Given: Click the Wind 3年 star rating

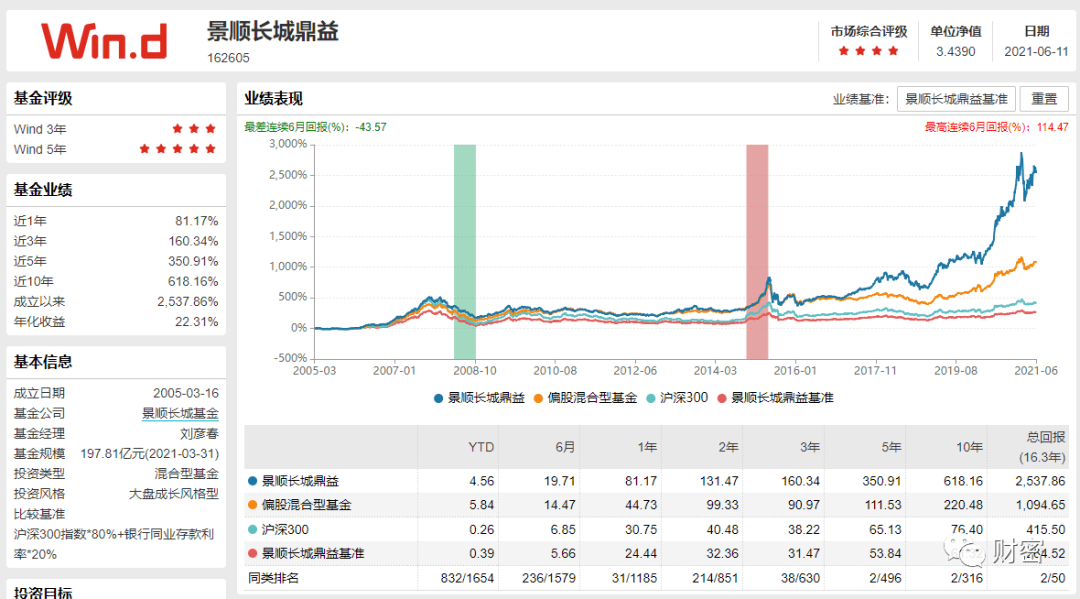Looking at the screenshot, I should point(194,129).
